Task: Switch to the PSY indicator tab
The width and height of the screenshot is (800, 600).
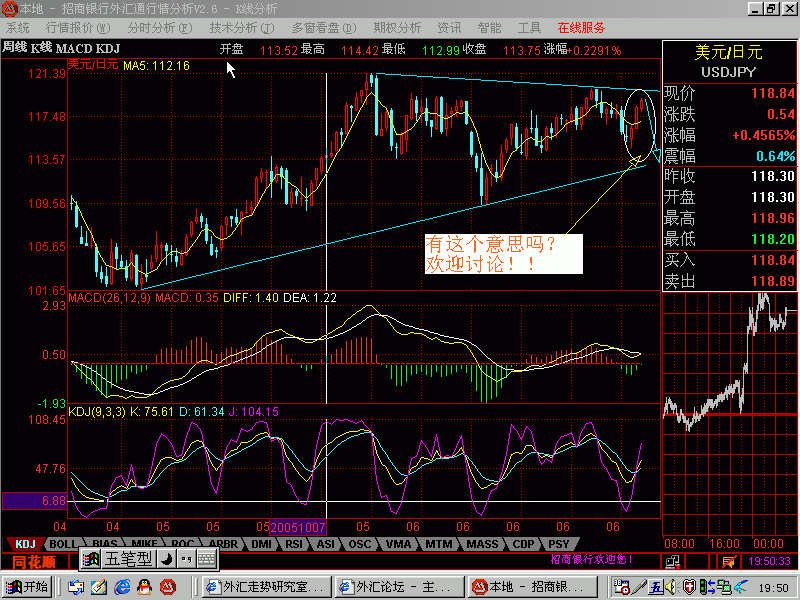Action: [559, 544]
